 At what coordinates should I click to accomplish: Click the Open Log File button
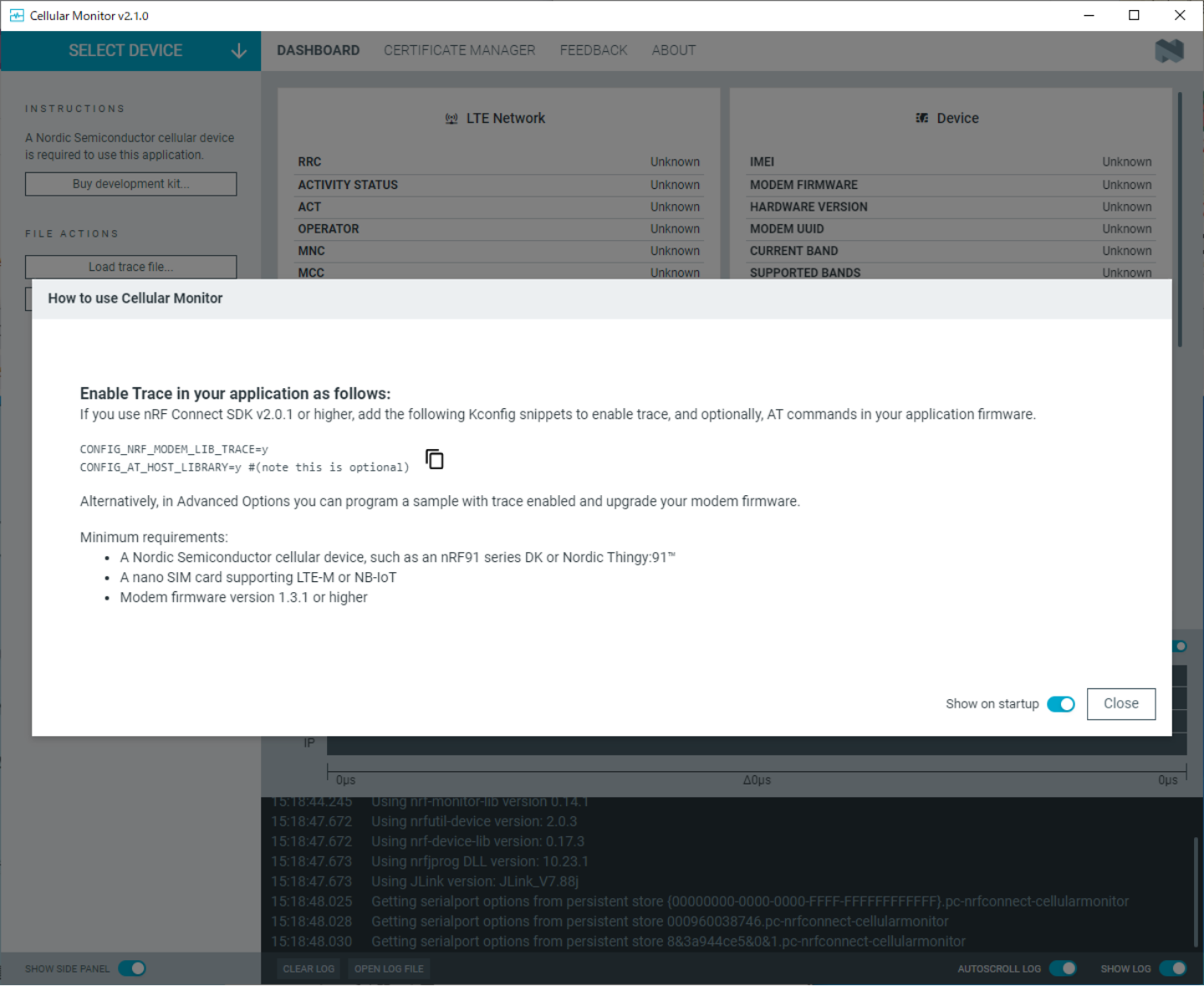[389, 968]
